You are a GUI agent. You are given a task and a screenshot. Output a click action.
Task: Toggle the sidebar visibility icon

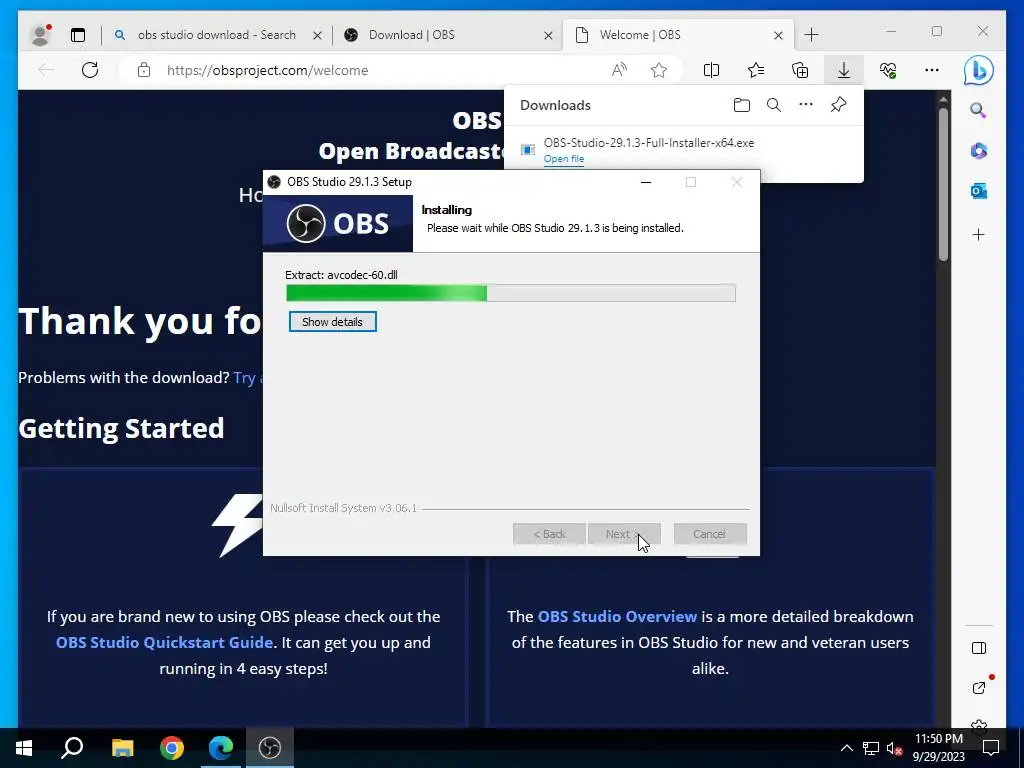tap(978, 648)
